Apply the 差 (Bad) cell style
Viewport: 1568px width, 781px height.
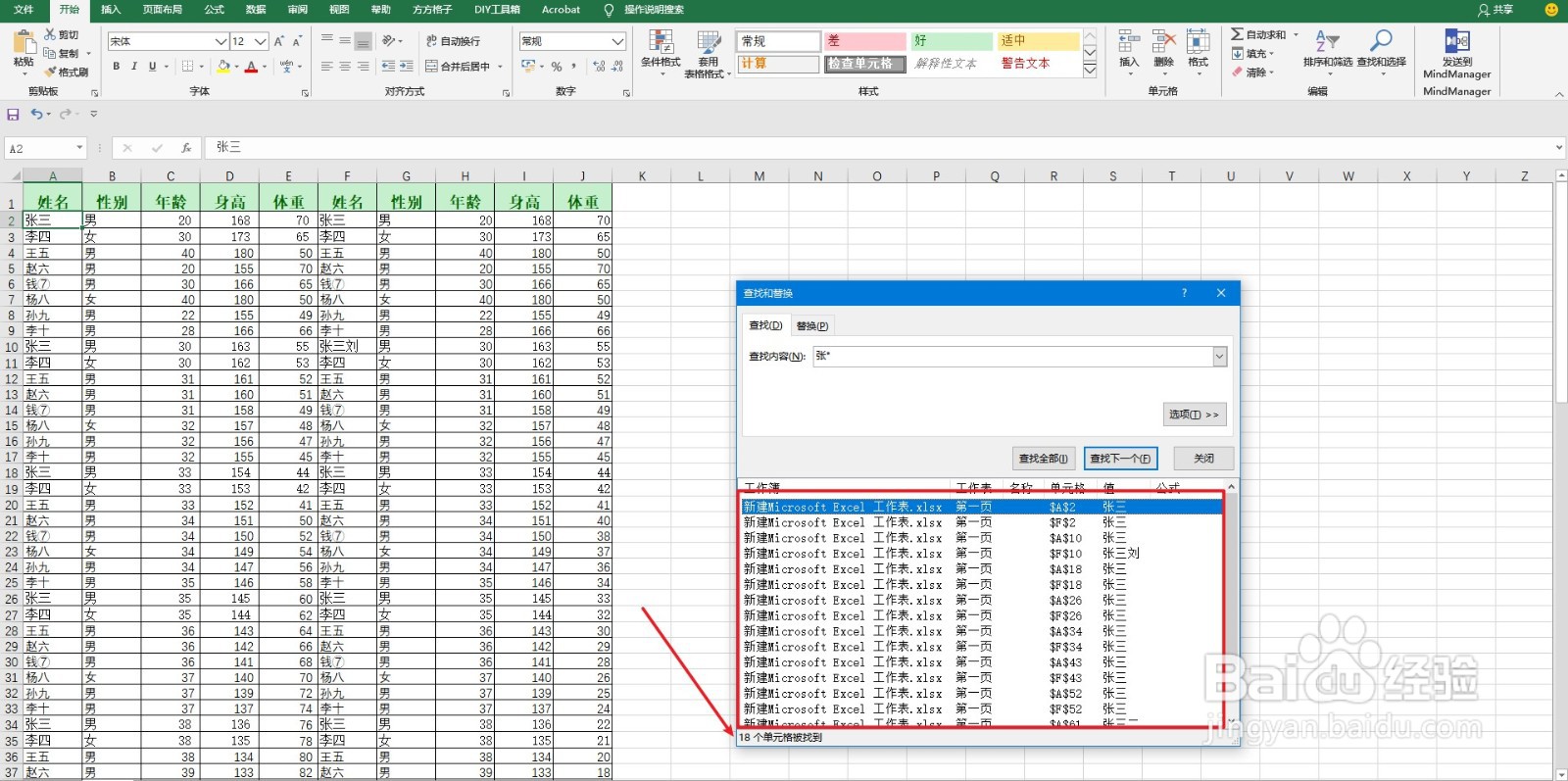tap(864, 41)
